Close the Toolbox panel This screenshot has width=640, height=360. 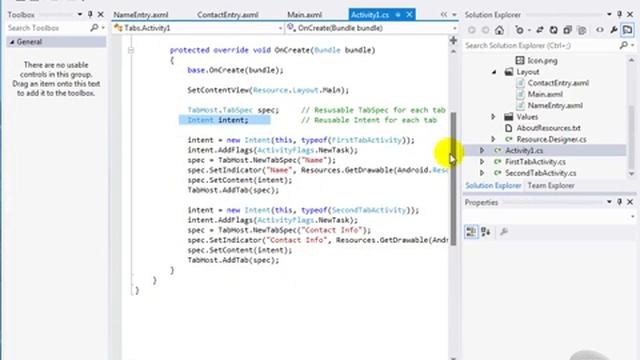point(100,15)
